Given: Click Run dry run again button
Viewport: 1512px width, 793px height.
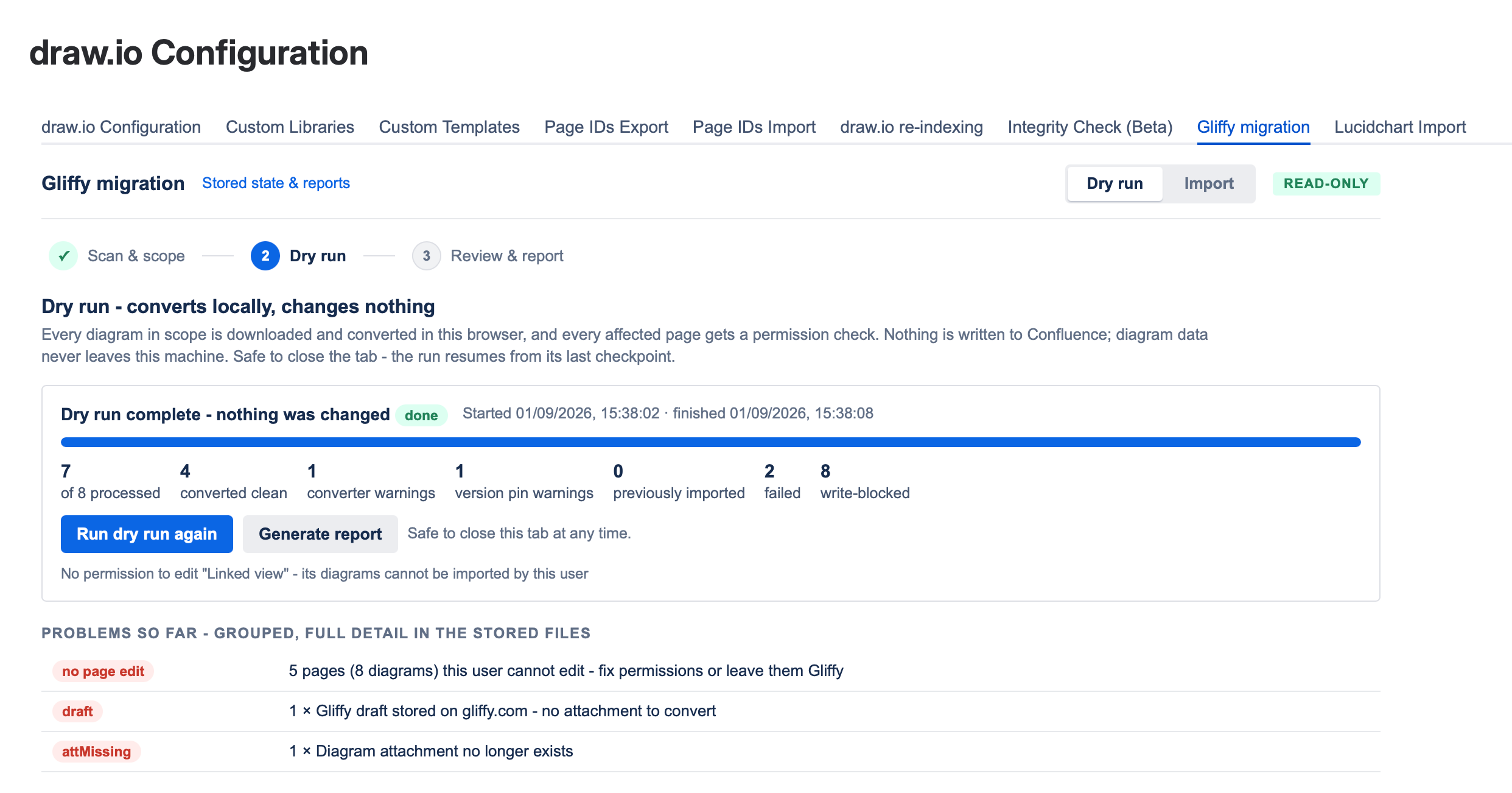Looking at the screenshot, I should coord(147,534).
